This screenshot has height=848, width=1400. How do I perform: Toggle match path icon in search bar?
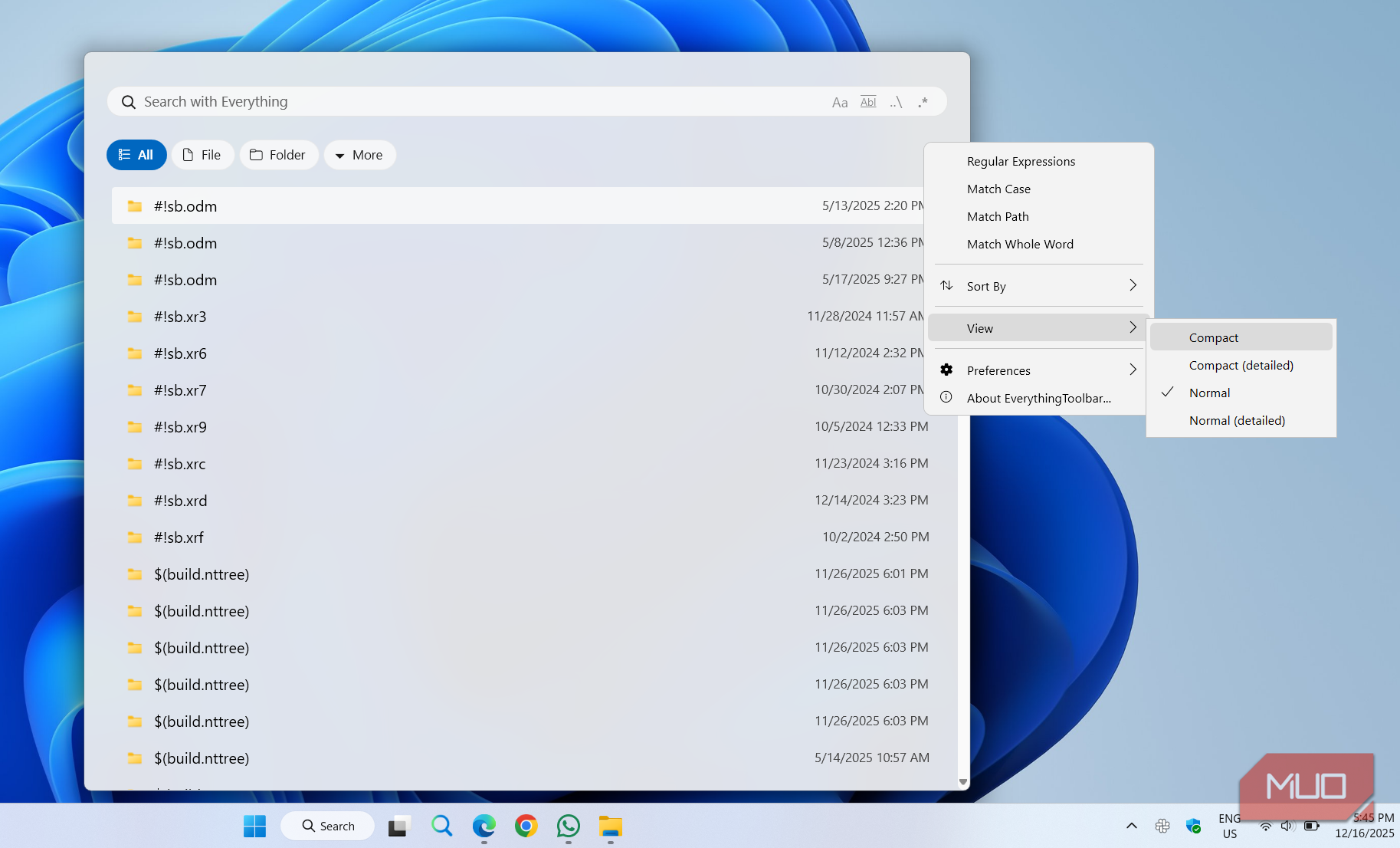tap(896, 102)
